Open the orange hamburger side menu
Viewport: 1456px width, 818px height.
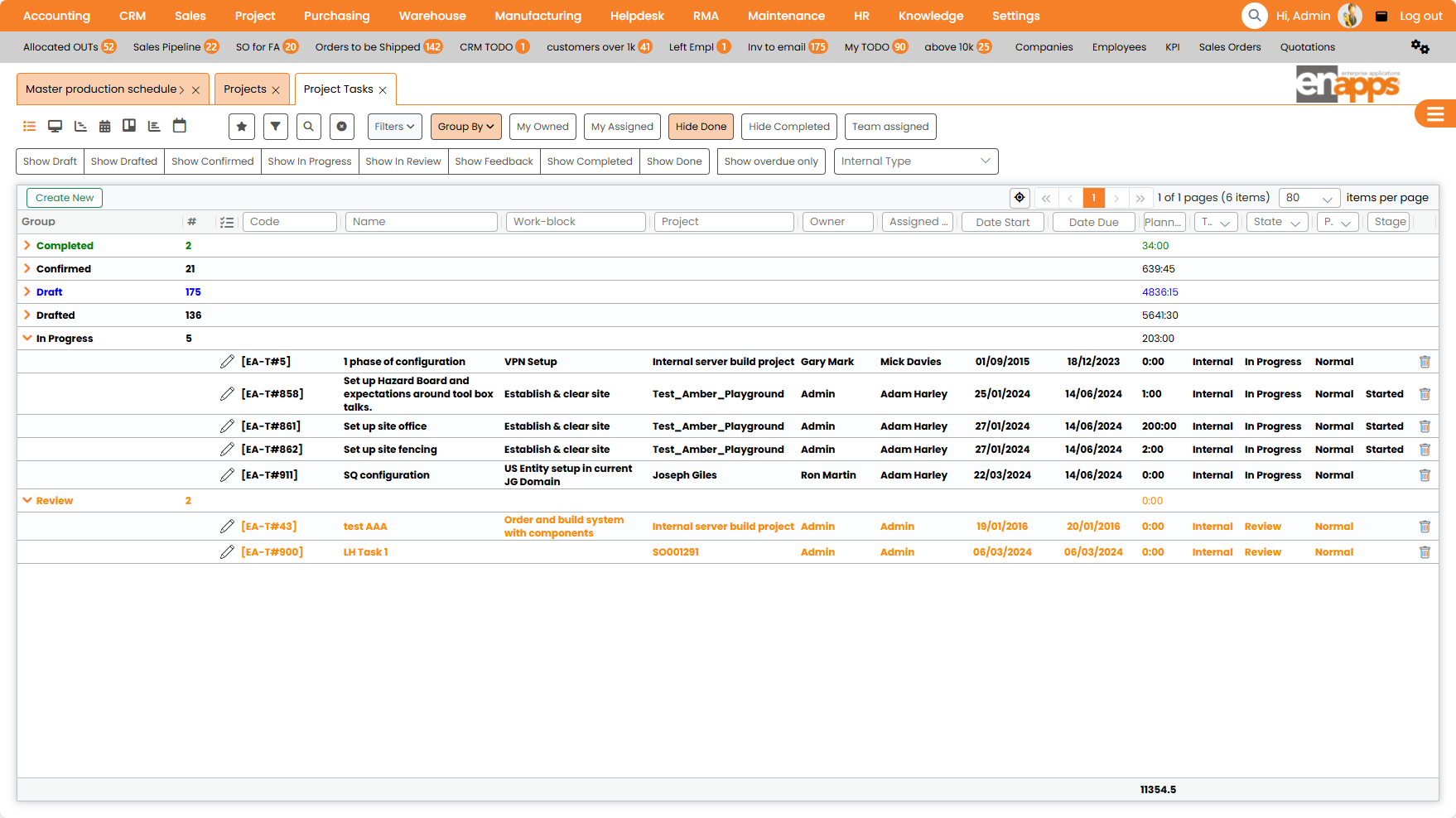(x=1435, y=114)
